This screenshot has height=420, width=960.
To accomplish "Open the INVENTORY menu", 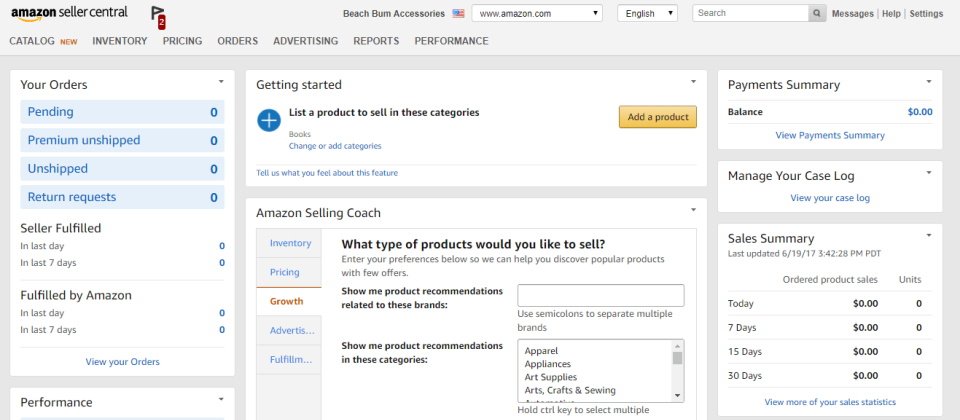I will click(120, 41).
